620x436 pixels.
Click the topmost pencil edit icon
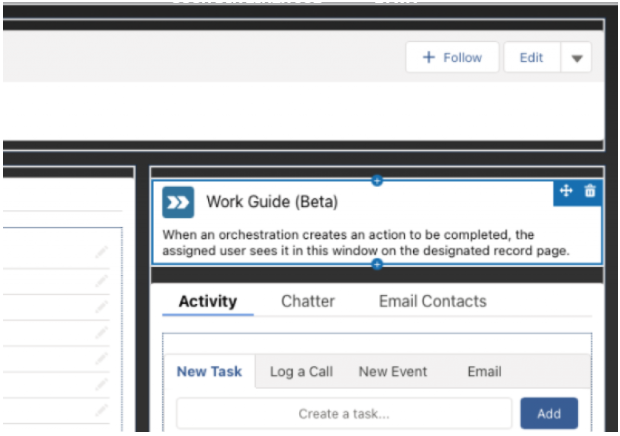tap(101, 254)
